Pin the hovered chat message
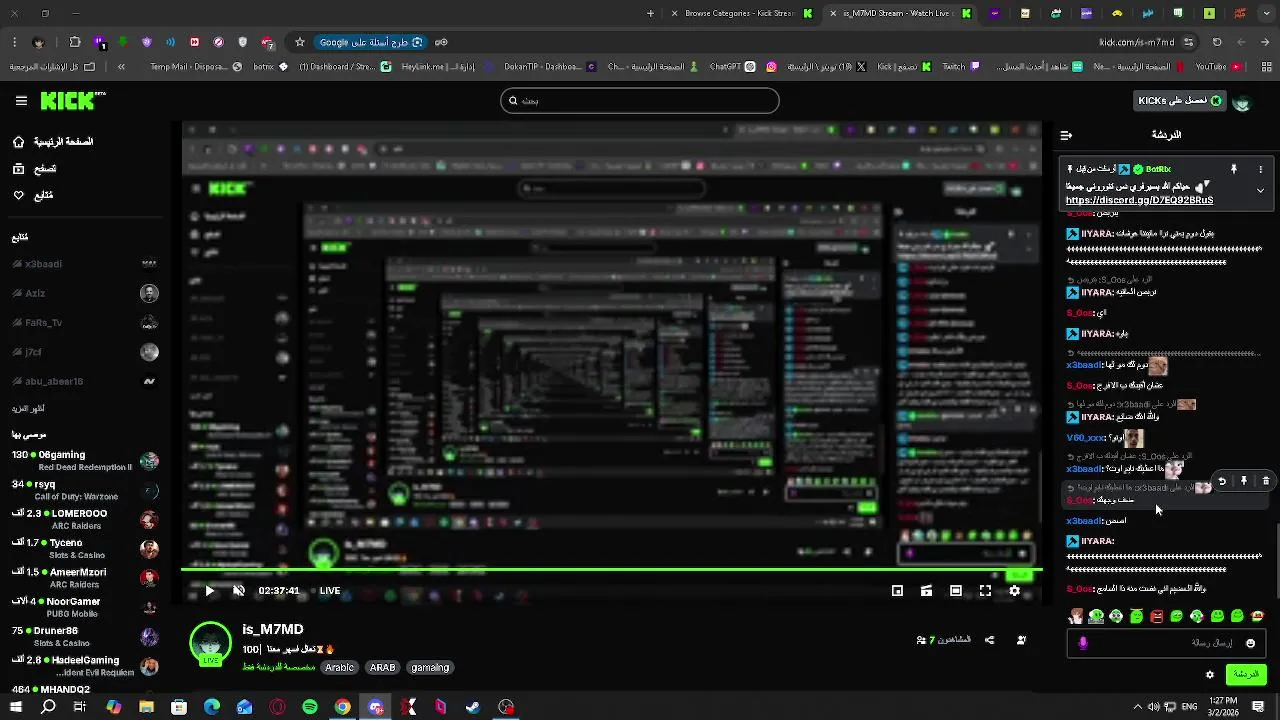 (1244, 481)
